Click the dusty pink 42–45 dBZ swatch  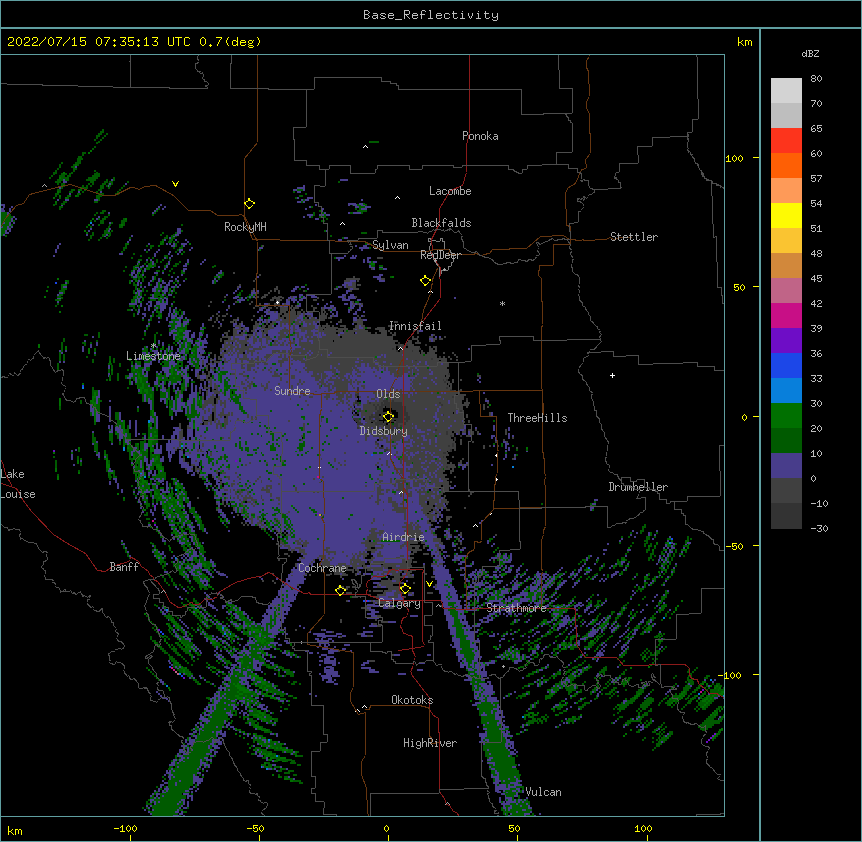click(786, 291)
